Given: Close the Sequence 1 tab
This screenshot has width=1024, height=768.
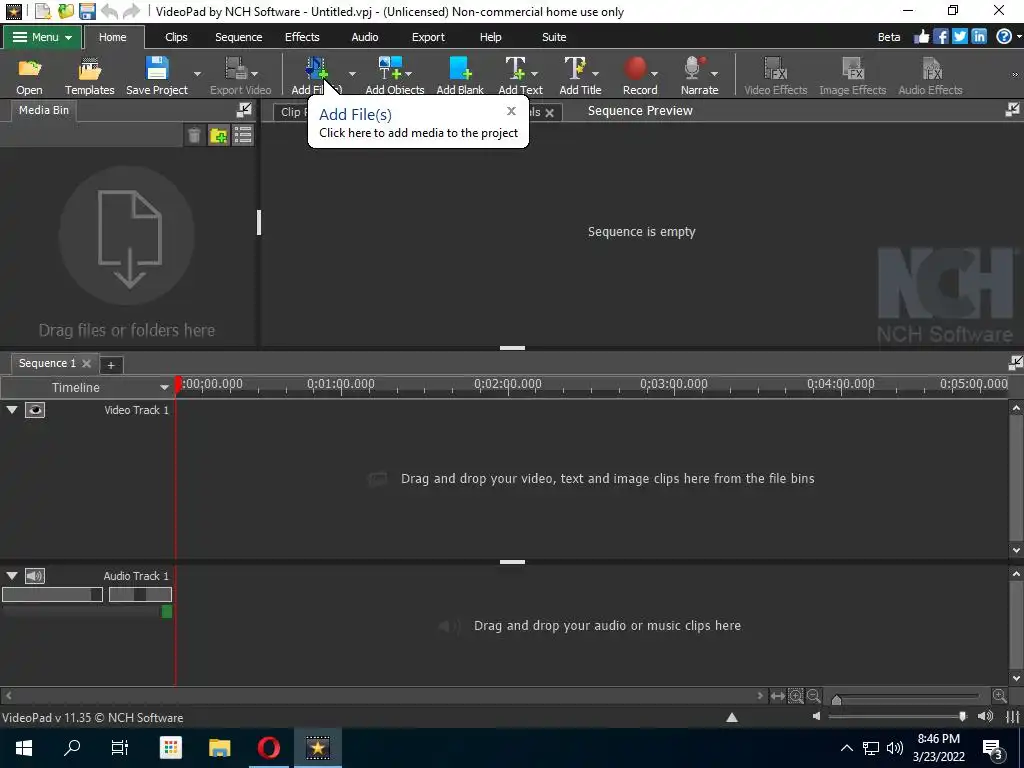Looking at the screenshot, I should click(x=86, y=363).
